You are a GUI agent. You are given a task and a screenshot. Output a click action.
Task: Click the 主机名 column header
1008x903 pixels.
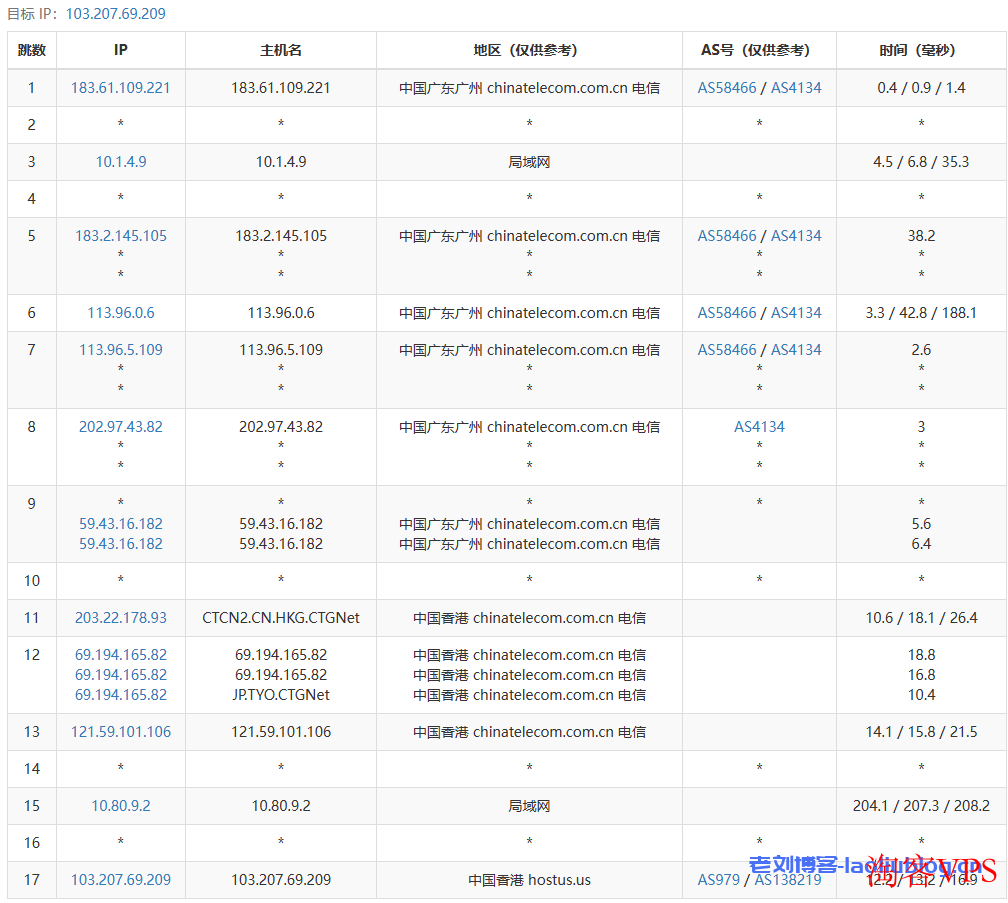(281, 50)
